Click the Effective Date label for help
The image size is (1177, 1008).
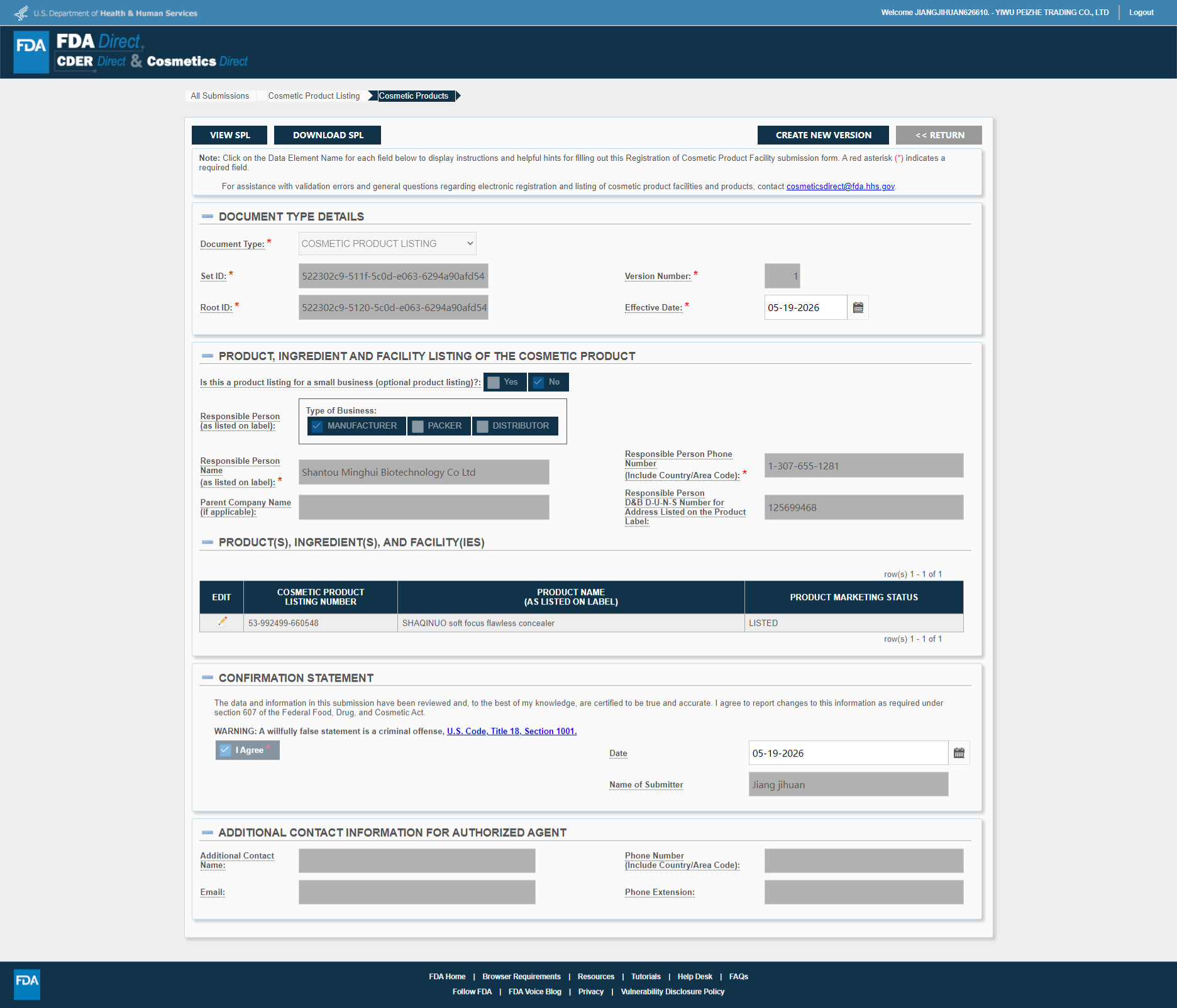[653, 307]
